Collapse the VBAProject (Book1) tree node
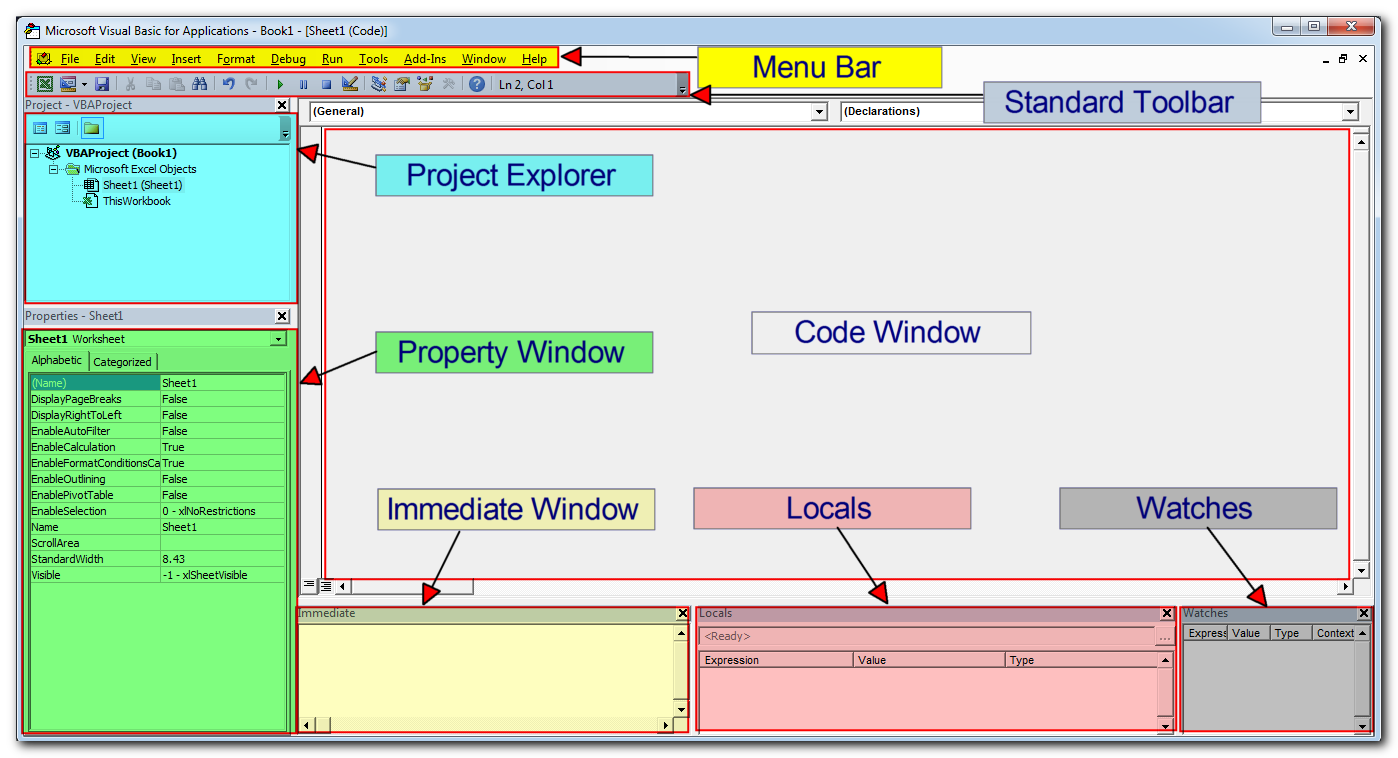 [x=35, y=154]
